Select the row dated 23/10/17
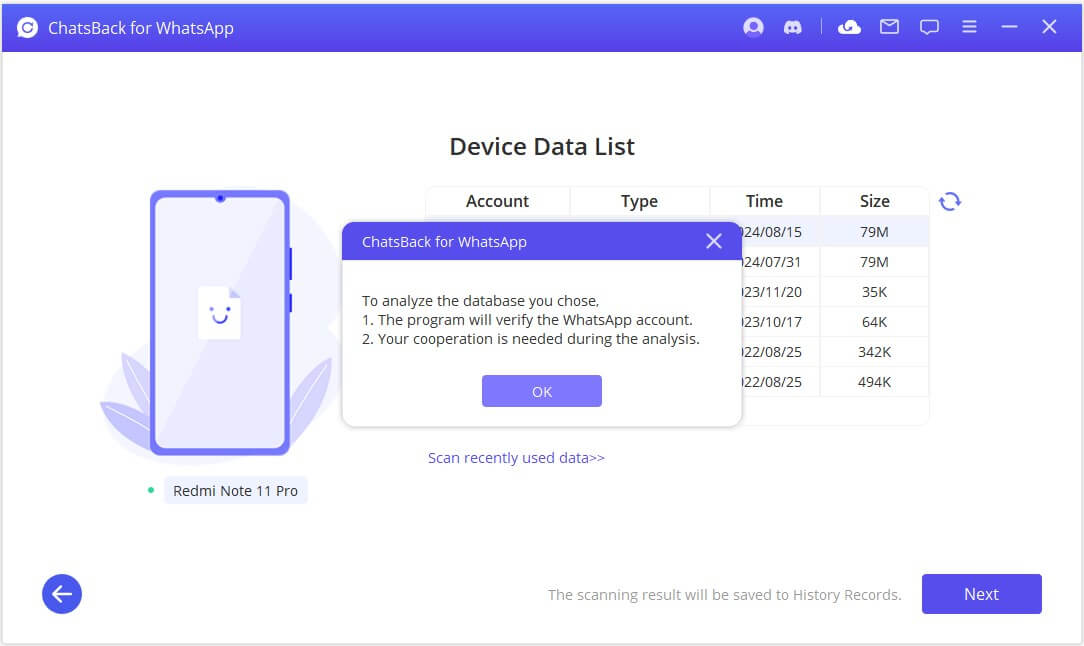Screen dimensions: 1084x646 click(x=834, y=322)
